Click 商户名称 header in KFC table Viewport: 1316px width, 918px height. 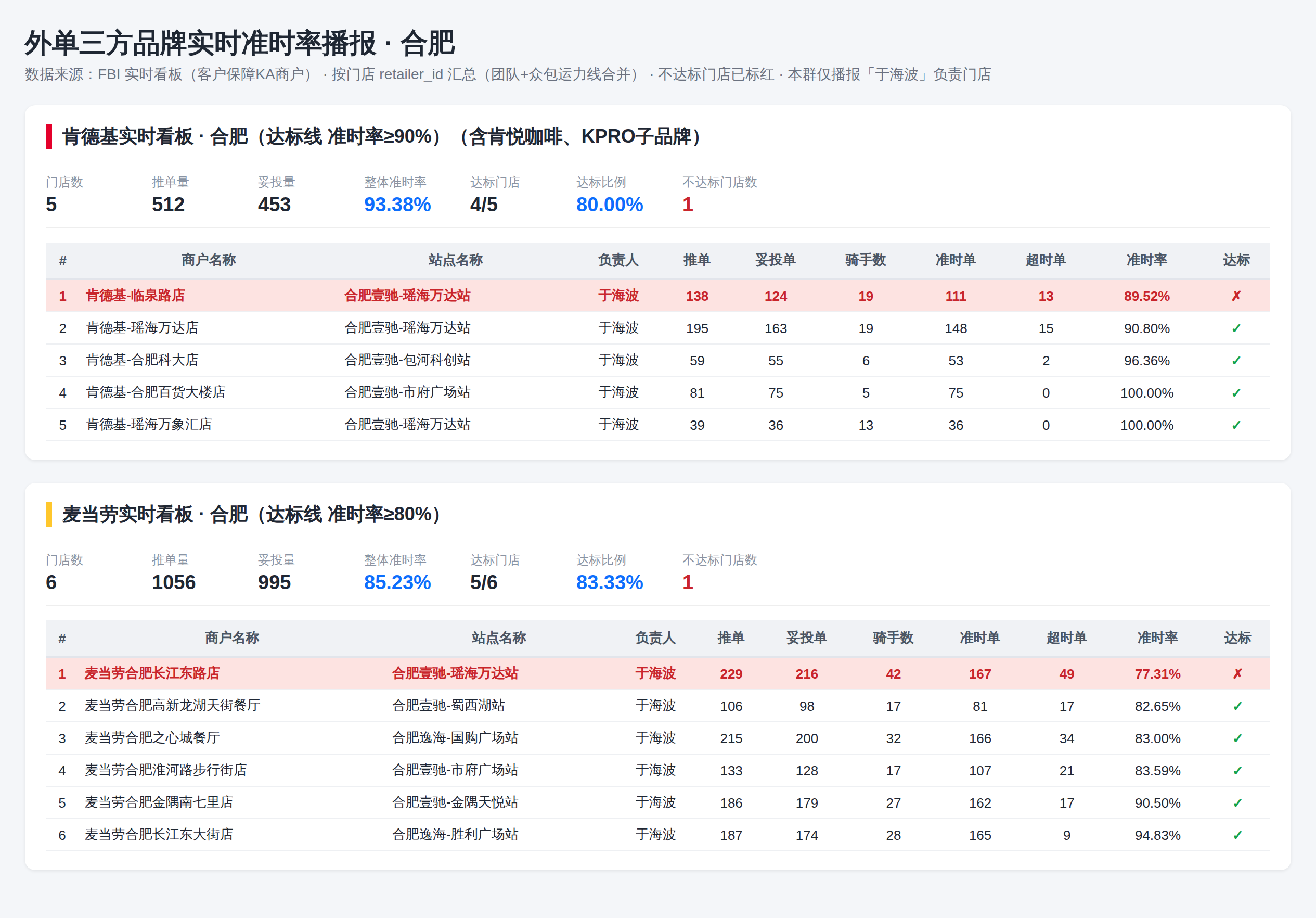209,260
